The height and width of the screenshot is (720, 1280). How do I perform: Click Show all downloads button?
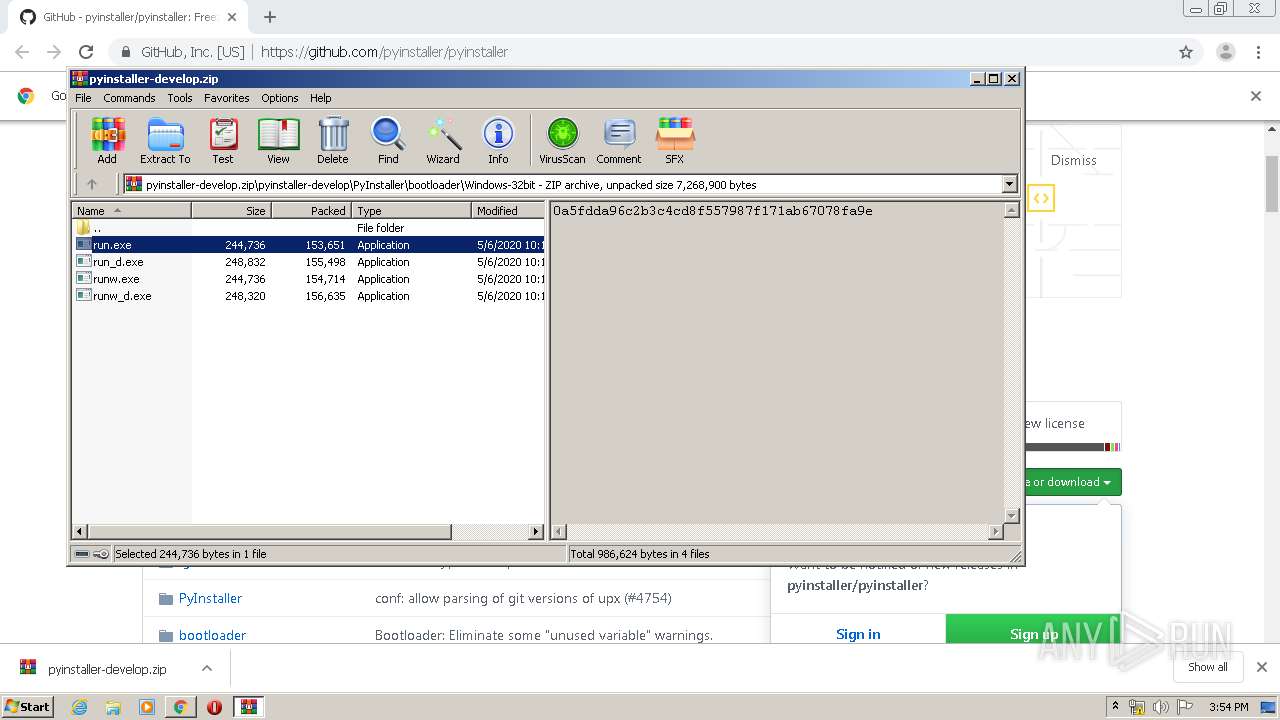point(1208,667)
